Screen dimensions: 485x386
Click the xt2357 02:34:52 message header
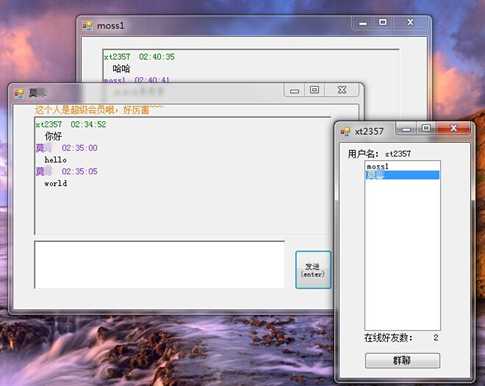pyautogui.click(x=71, y=125)
